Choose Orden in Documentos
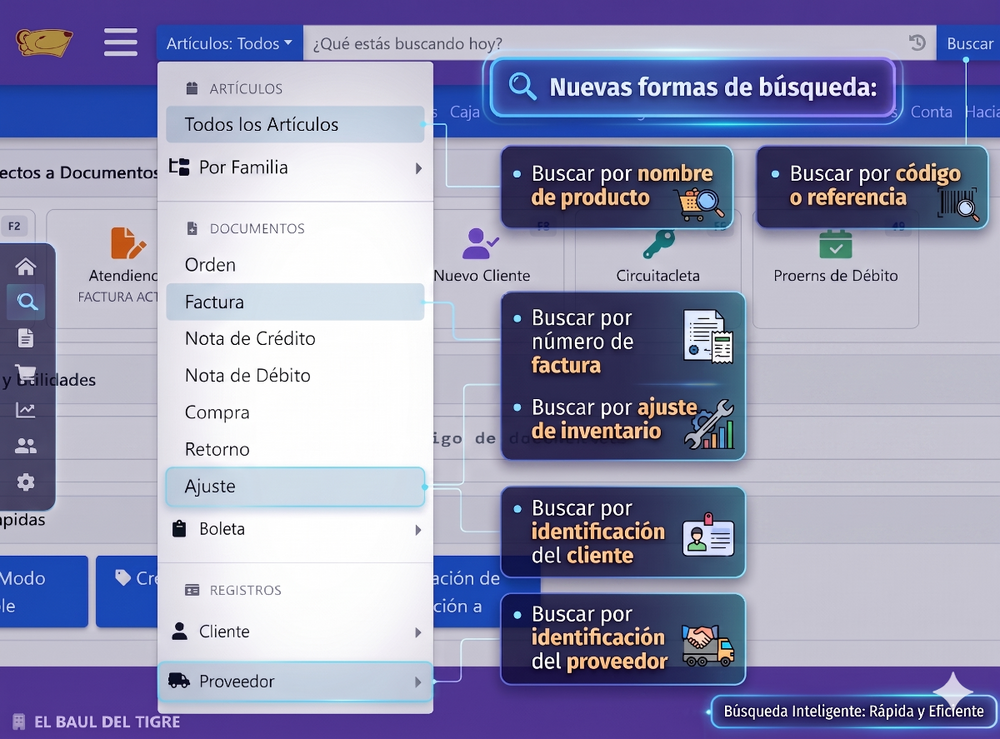Screen dimensions: 1000x739 (295, 265)
